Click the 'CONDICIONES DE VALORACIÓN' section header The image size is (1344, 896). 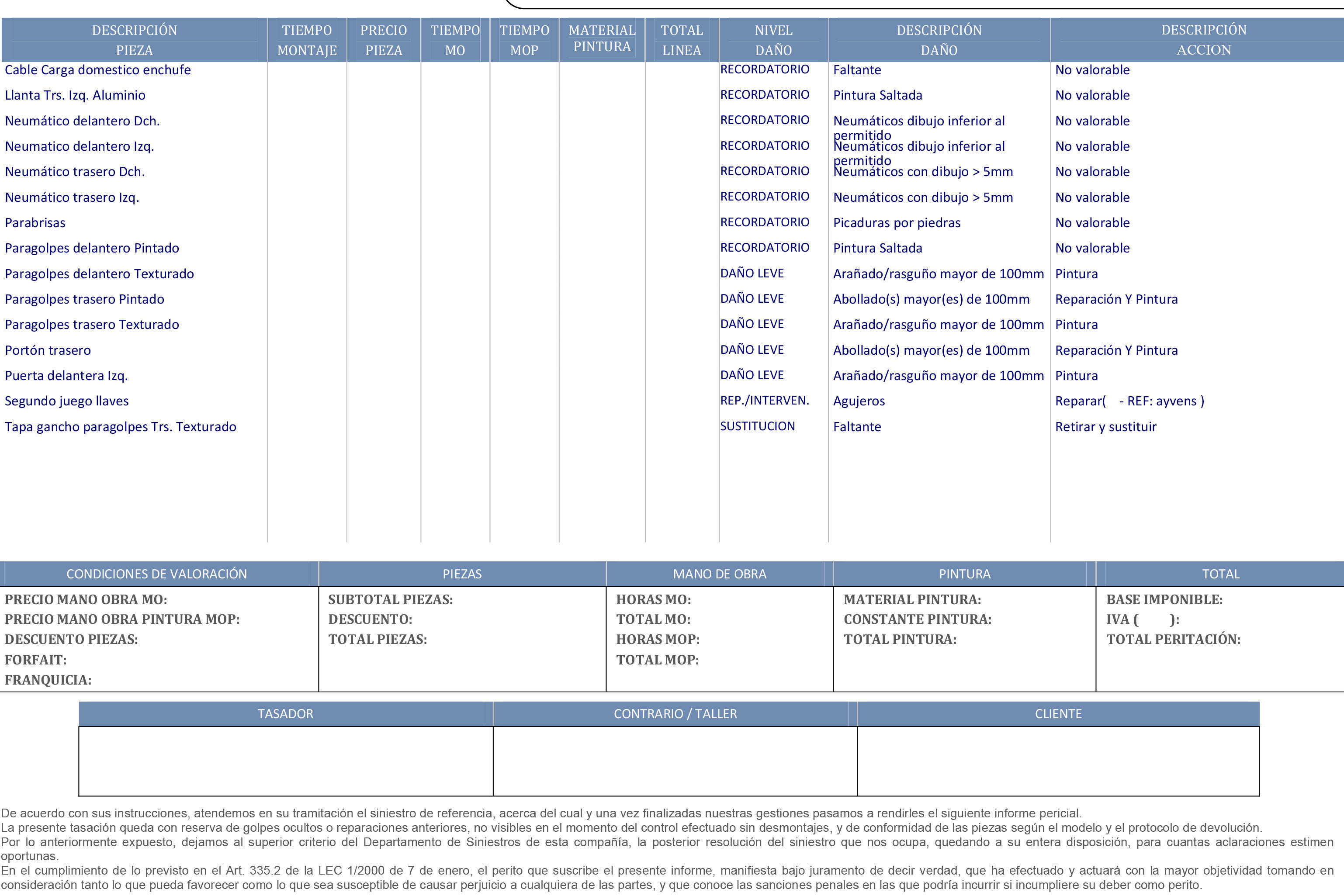[x=156, y=574]
